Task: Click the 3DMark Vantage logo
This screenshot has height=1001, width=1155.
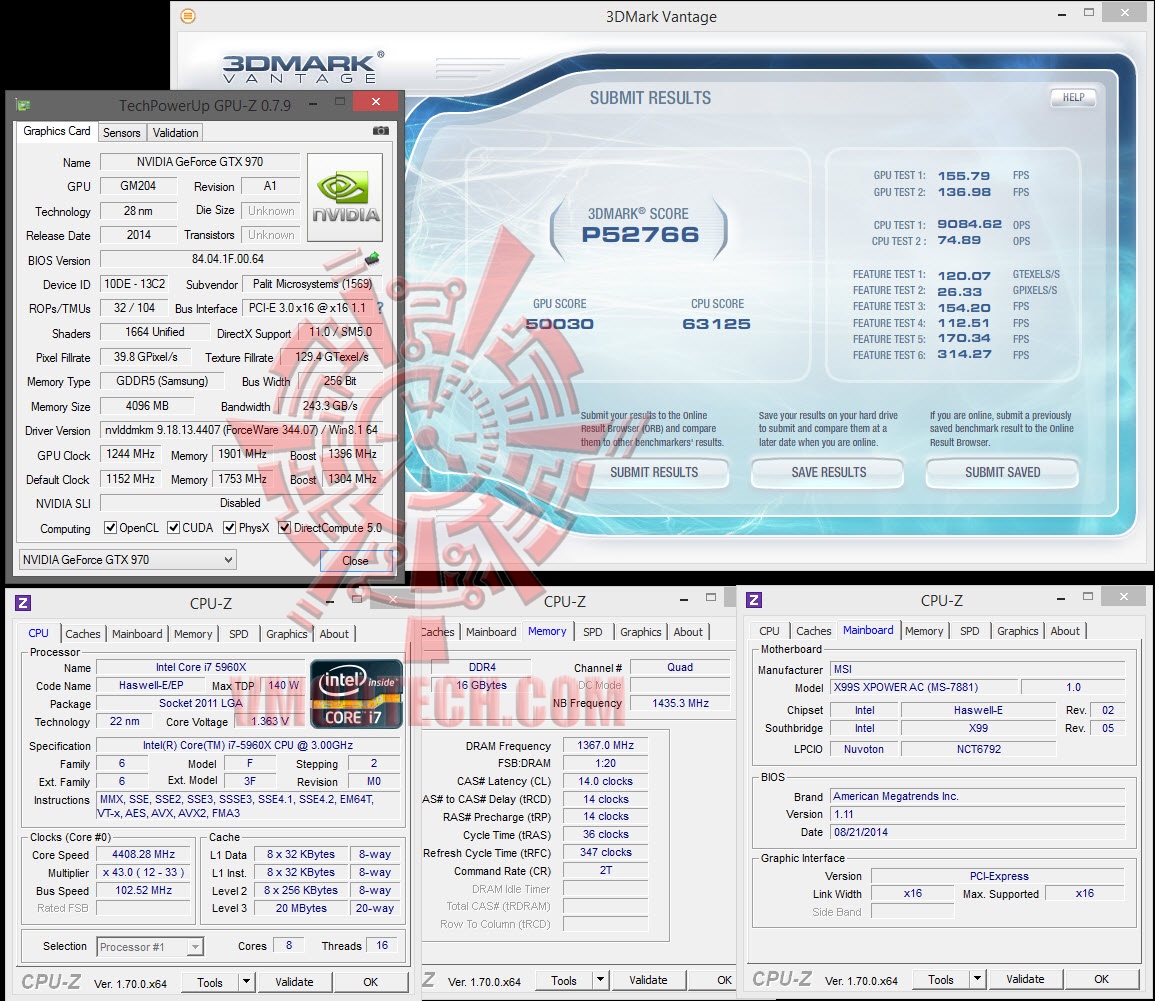Action: pyautogui.click(x=303, y=69)
